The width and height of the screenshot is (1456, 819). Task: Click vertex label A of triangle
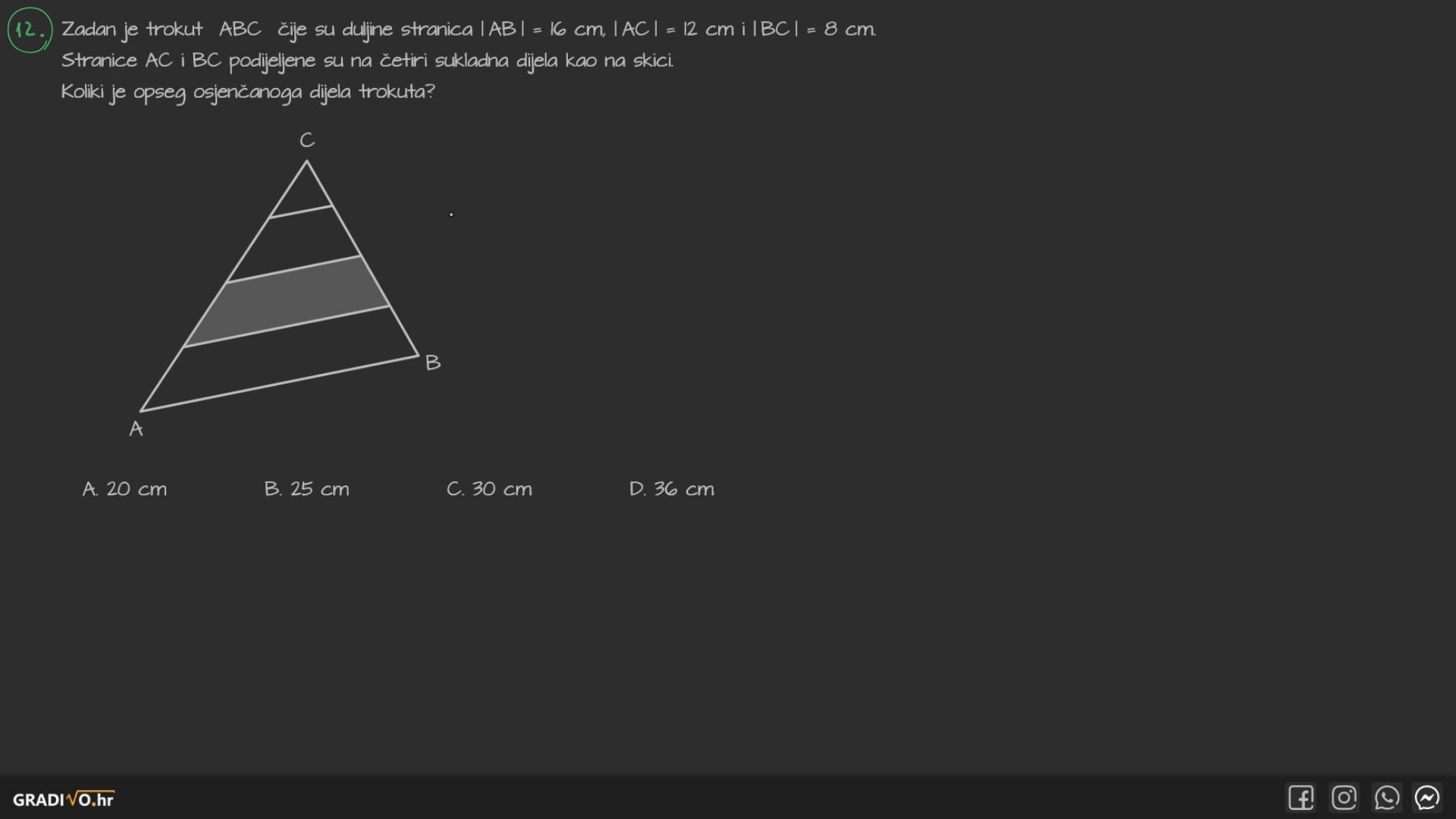(136, 429)
